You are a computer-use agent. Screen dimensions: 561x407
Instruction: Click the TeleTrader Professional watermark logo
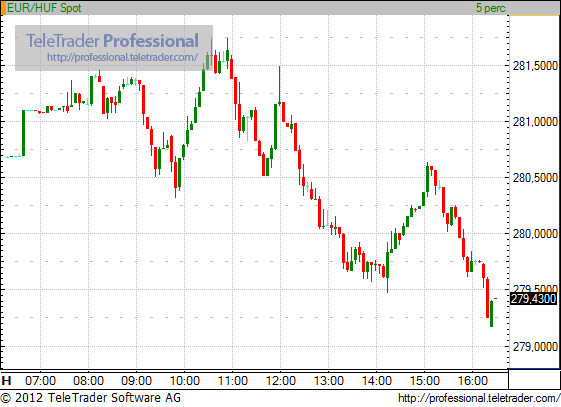click(112, 41)
